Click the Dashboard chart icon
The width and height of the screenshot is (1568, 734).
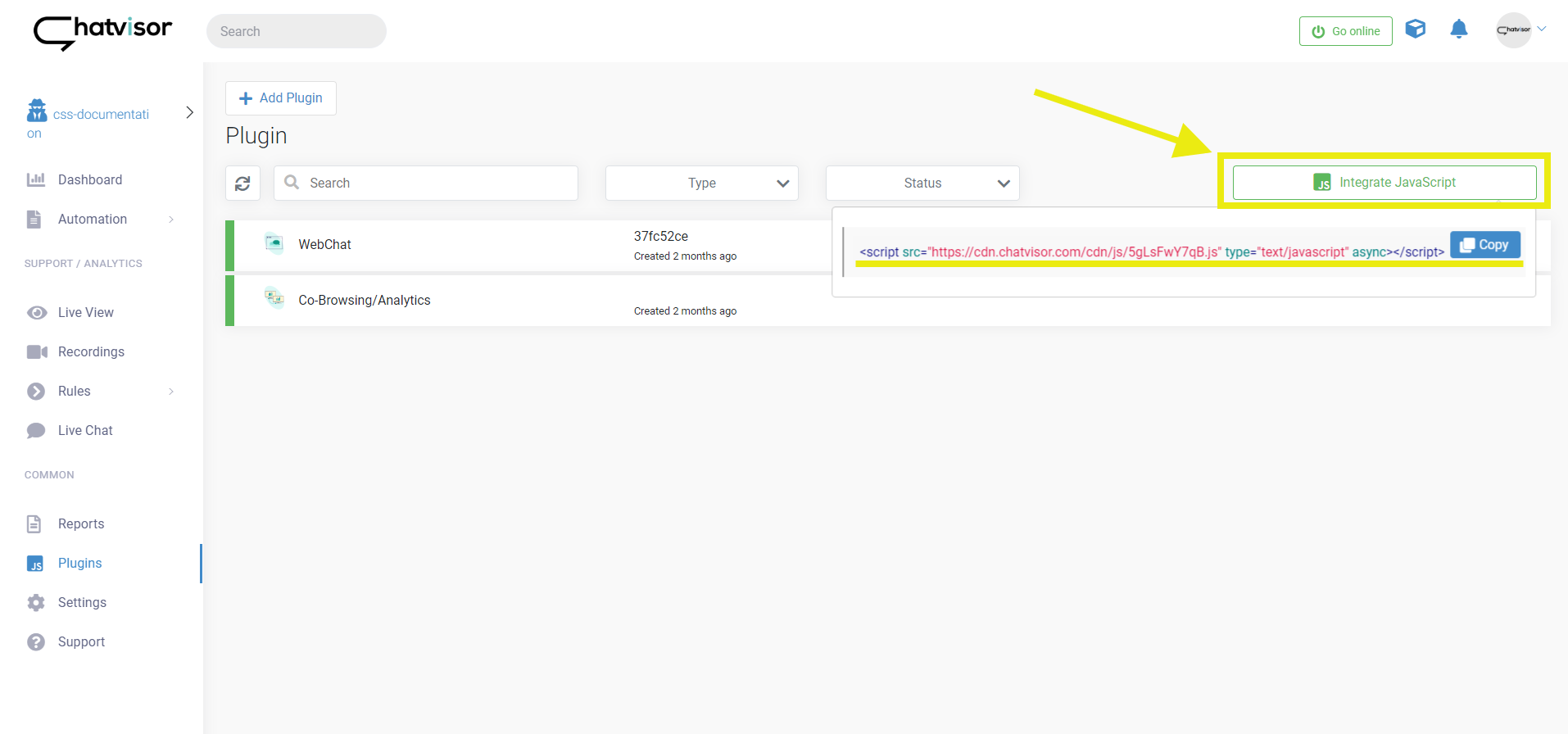point(36,179)
